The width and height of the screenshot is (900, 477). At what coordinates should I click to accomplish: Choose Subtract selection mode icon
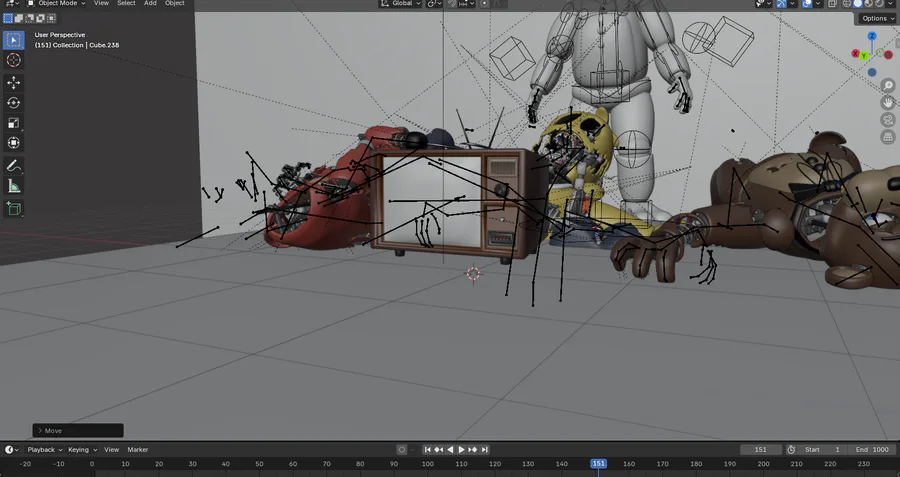coord(29,18)
